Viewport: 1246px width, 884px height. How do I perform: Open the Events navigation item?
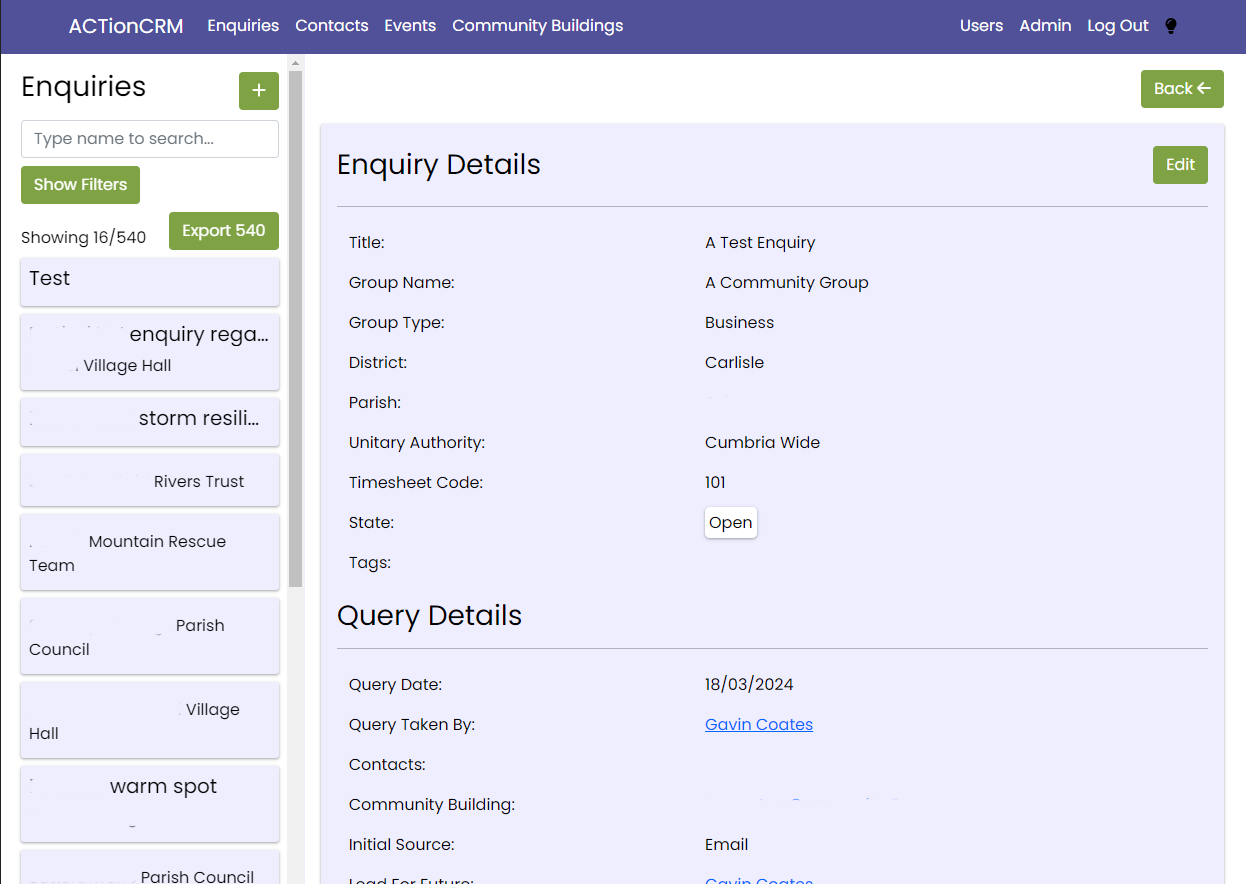pyautogui.click(x=410, y=26)
